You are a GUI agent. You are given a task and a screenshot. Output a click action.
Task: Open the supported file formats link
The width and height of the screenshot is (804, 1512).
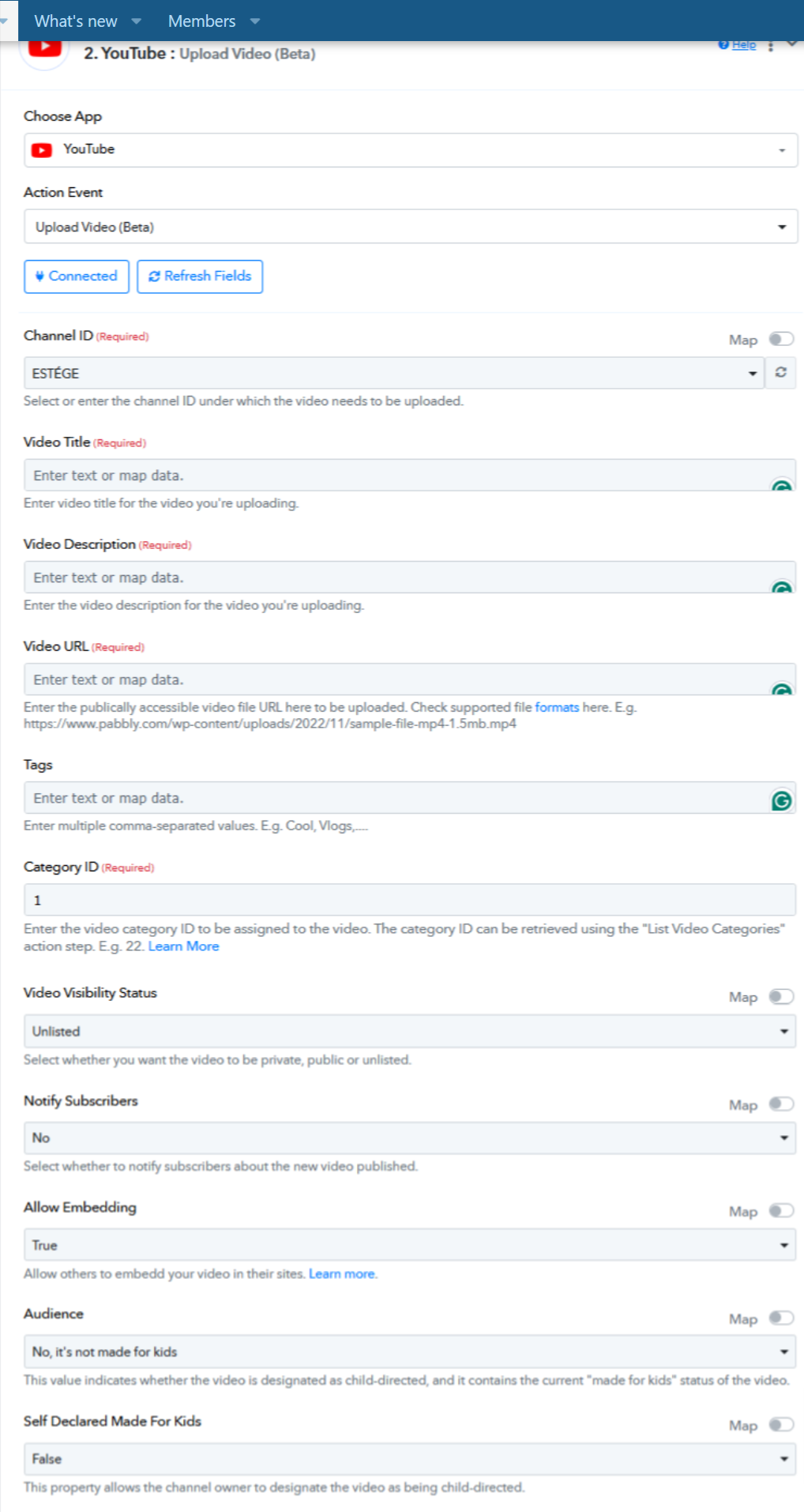click(x=557, y=707)
